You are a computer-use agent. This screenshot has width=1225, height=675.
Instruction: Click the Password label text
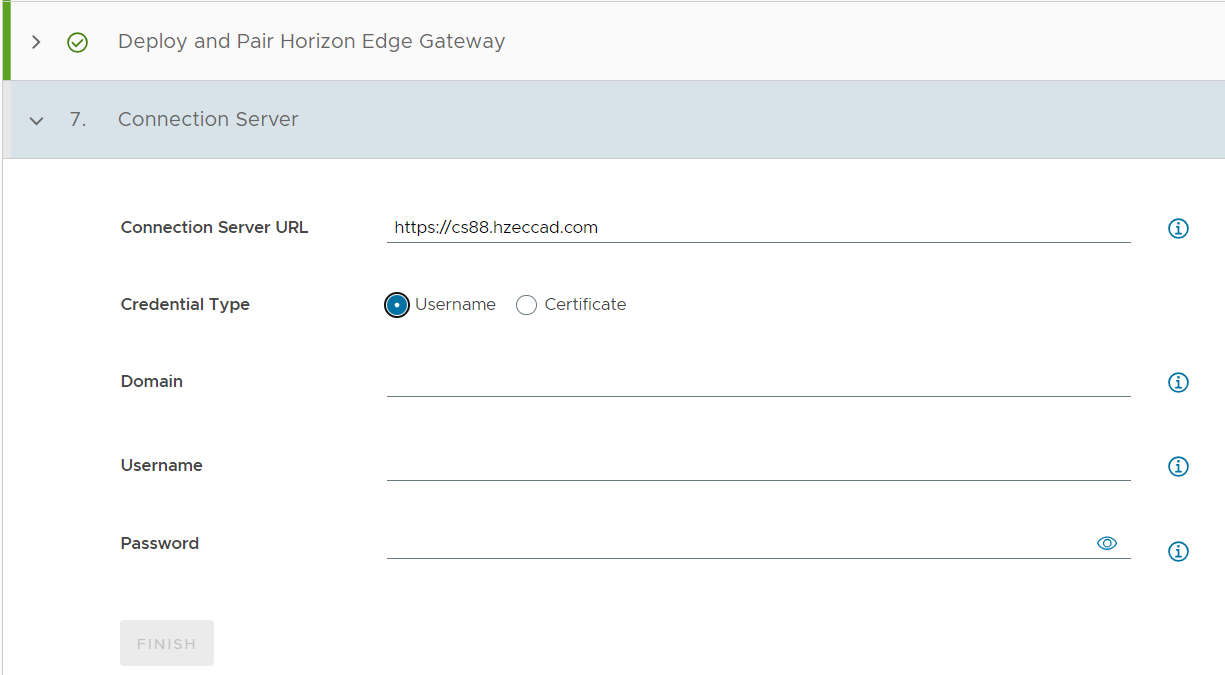159,543
